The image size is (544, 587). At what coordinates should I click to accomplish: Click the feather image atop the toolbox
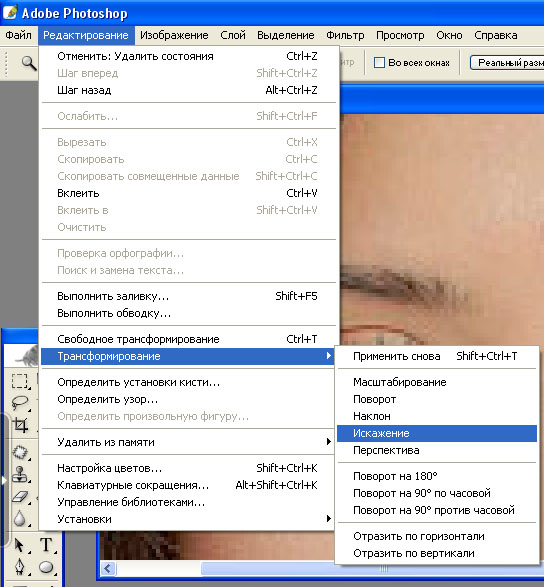[26, 356]
